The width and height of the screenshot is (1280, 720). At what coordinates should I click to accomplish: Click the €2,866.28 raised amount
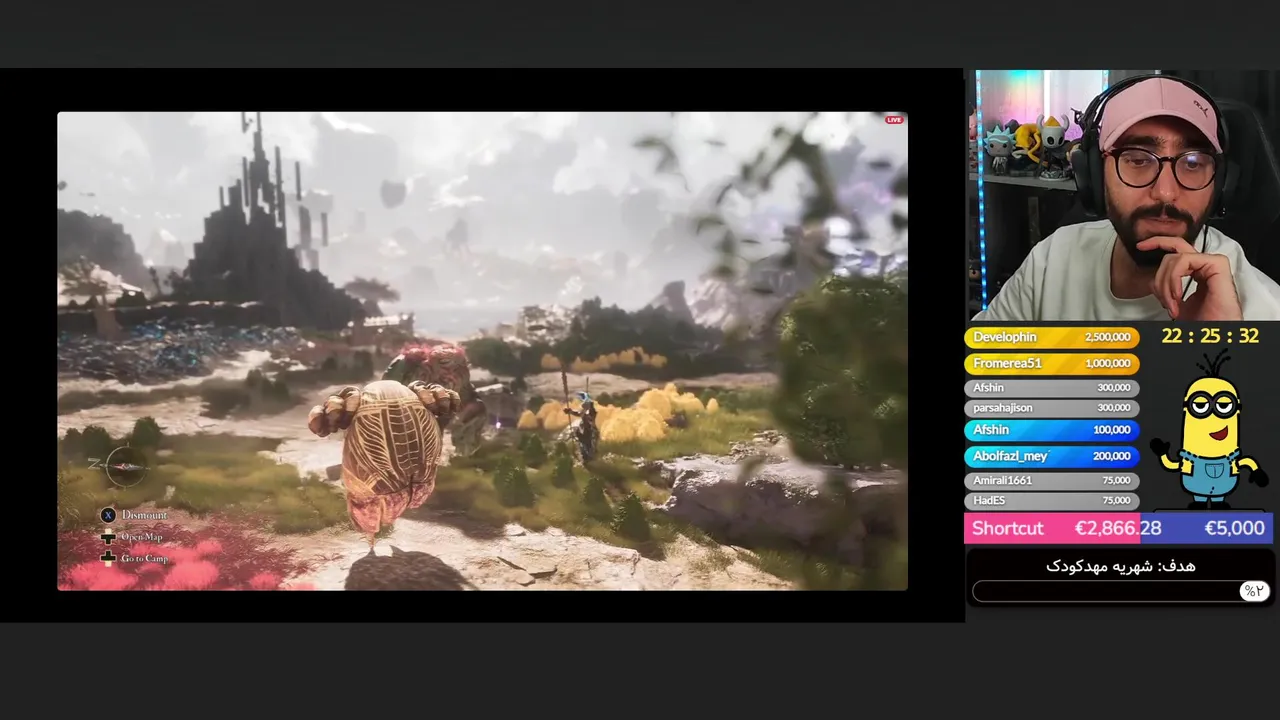(x=1118, y=528)
